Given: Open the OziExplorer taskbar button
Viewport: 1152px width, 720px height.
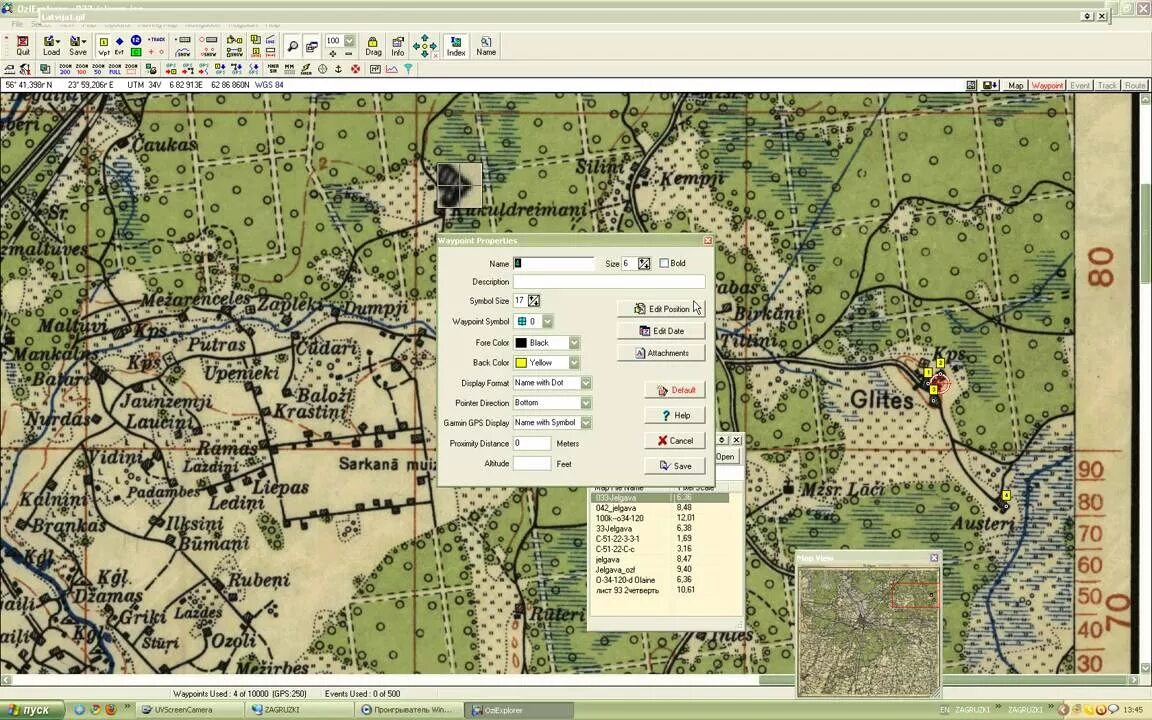Looking at the screenshot, I should coord(516,710).
